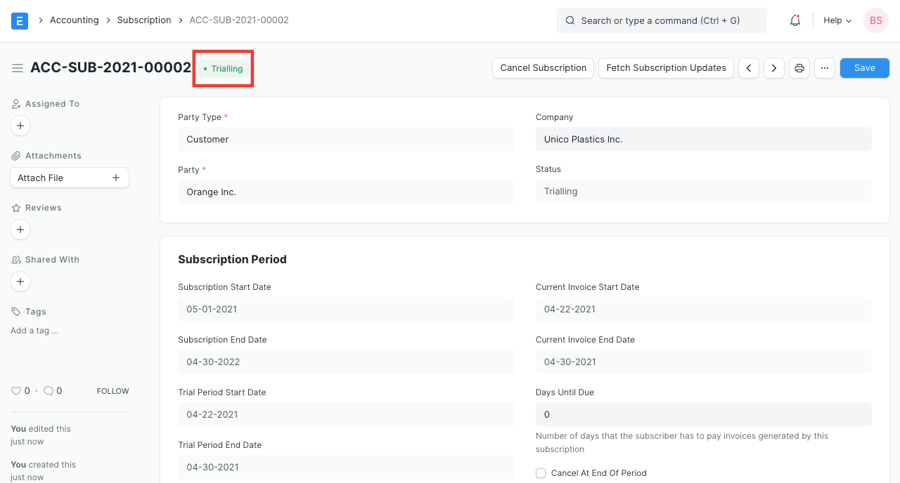Screen dimensions: 900x483
Task: Share document using Shared With plus
Action: 20,282
